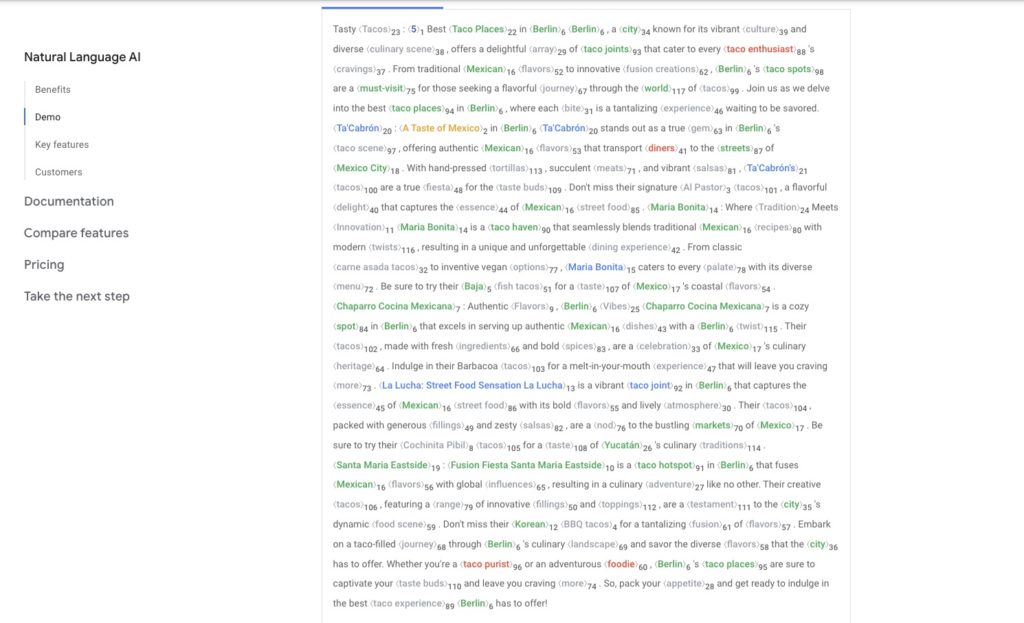Image resolution: width=1024 pixels, height=623 pixels.
Task: Select the 'taco experience' entity numbered 89
Action: click(x=408, y=603)
